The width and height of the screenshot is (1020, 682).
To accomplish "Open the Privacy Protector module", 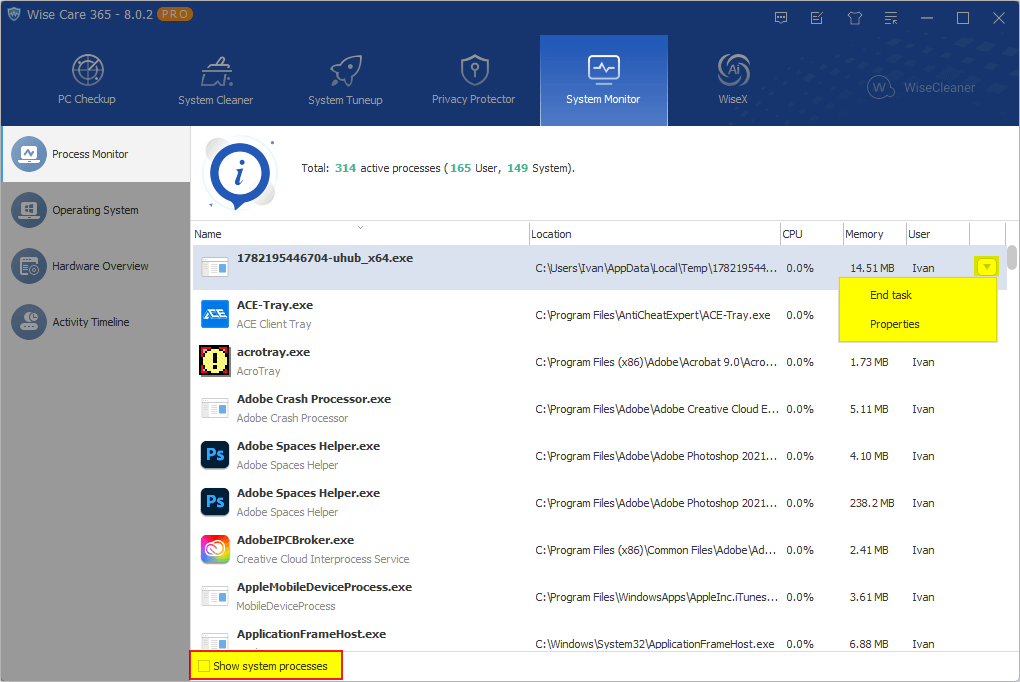I will pos(474,80).
